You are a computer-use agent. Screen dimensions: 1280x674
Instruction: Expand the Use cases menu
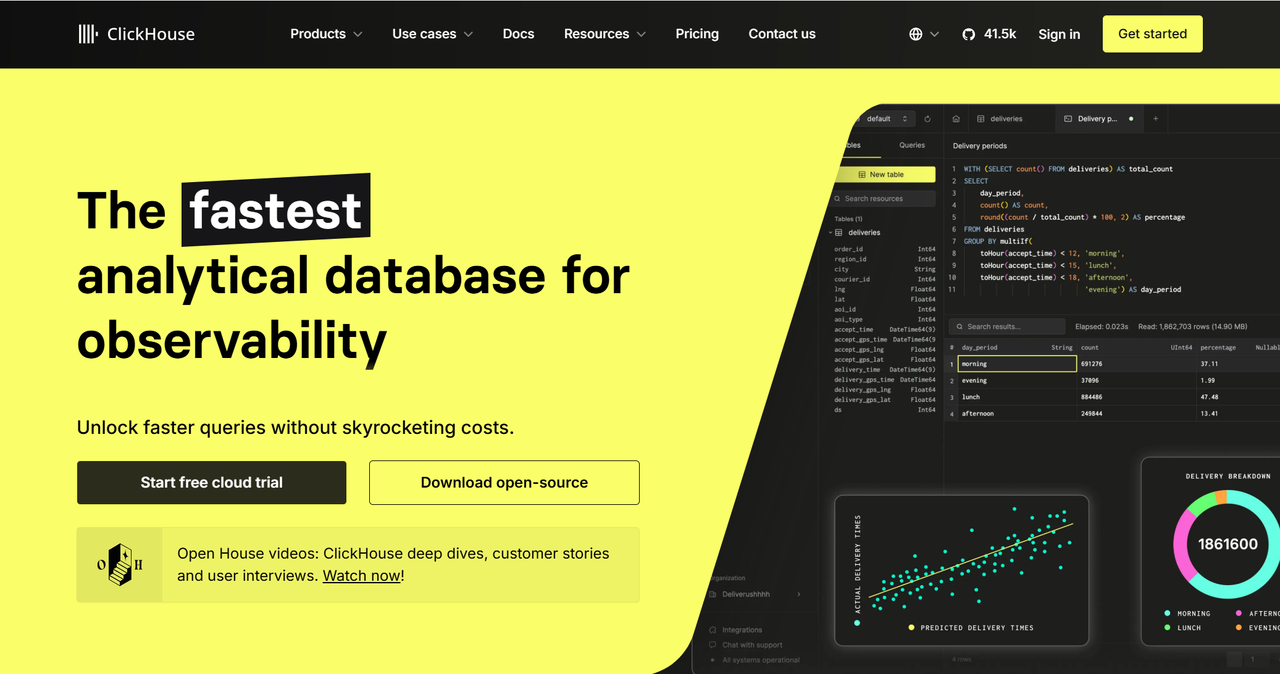(432, 34)
